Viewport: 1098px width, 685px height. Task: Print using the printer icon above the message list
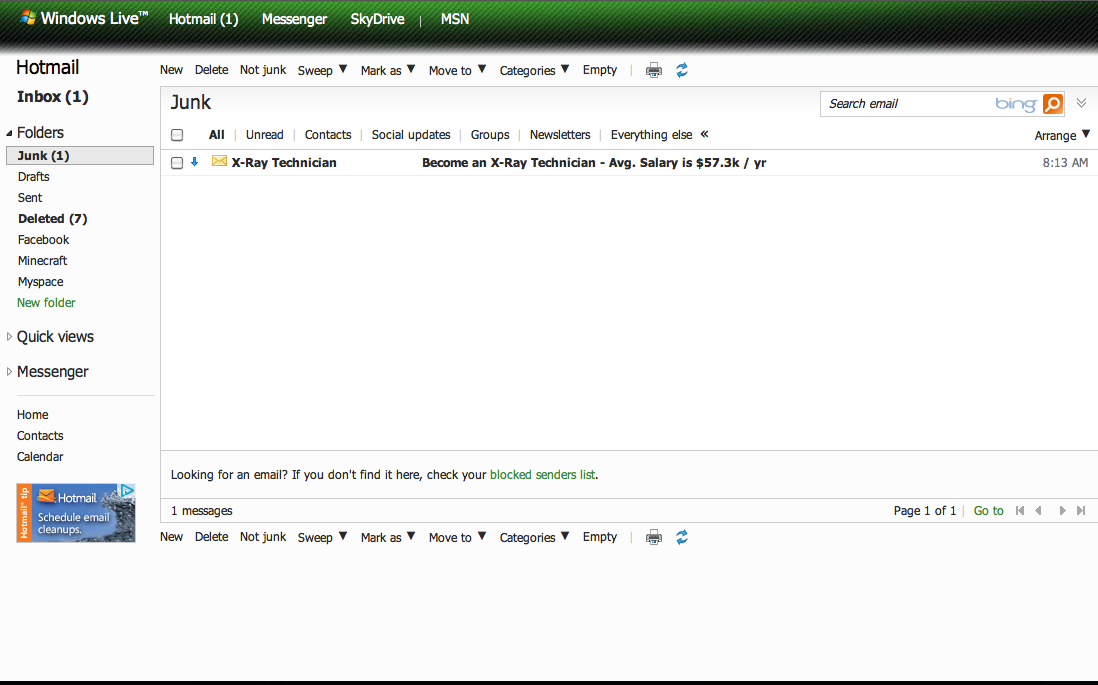pos(654,70)
